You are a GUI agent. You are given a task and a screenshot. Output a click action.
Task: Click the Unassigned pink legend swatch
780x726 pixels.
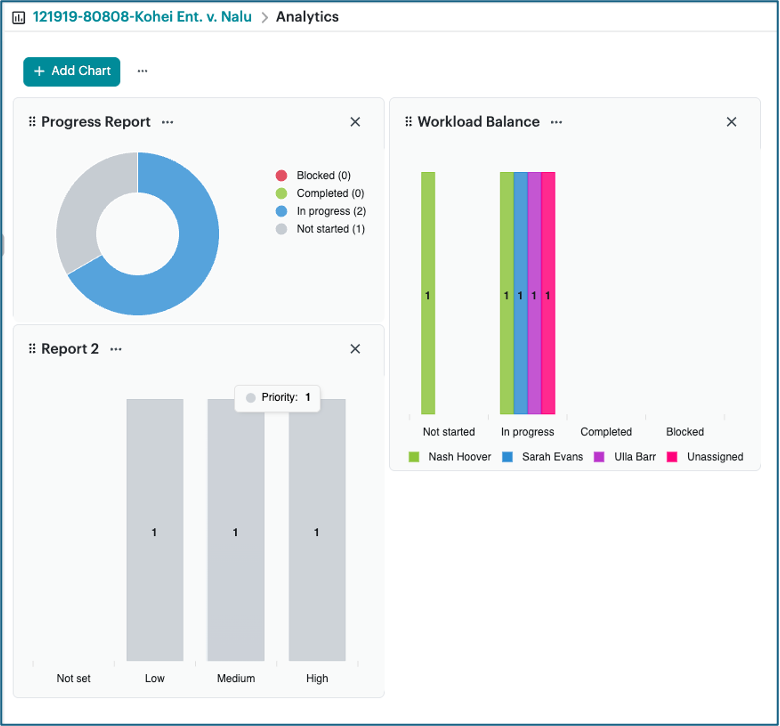pyautogui.click(x=672, y=457)
